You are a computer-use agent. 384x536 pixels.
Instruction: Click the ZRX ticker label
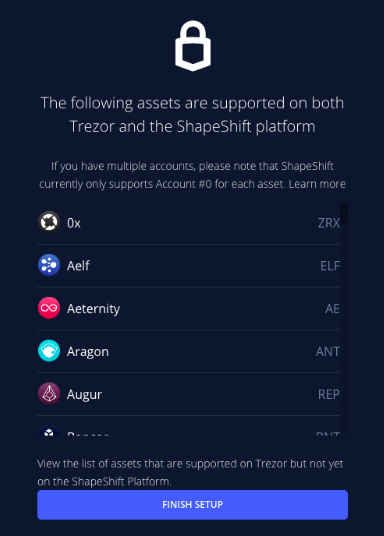[x=329, y=223]
